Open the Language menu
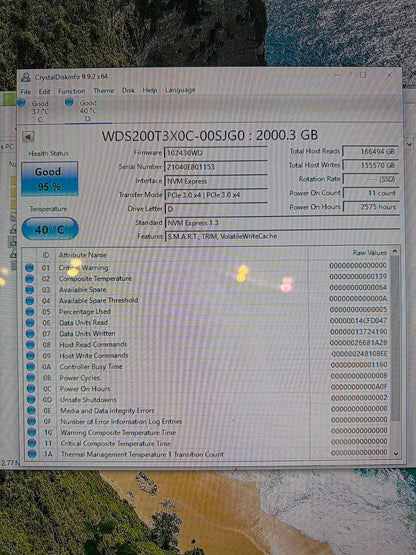416x555 pixels. click(x=180, y=90)
